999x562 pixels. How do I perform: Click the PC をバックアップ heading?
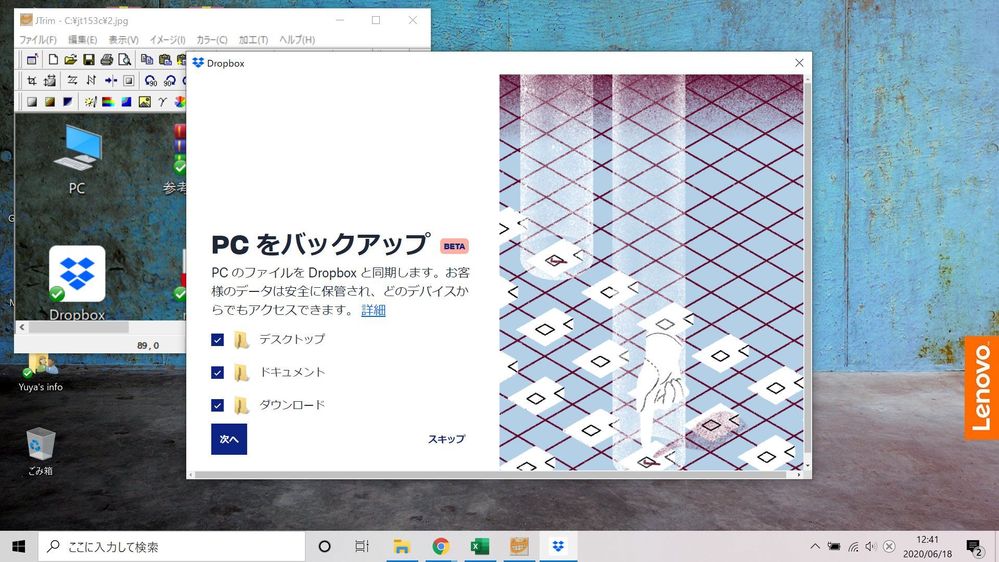[321, 245]
